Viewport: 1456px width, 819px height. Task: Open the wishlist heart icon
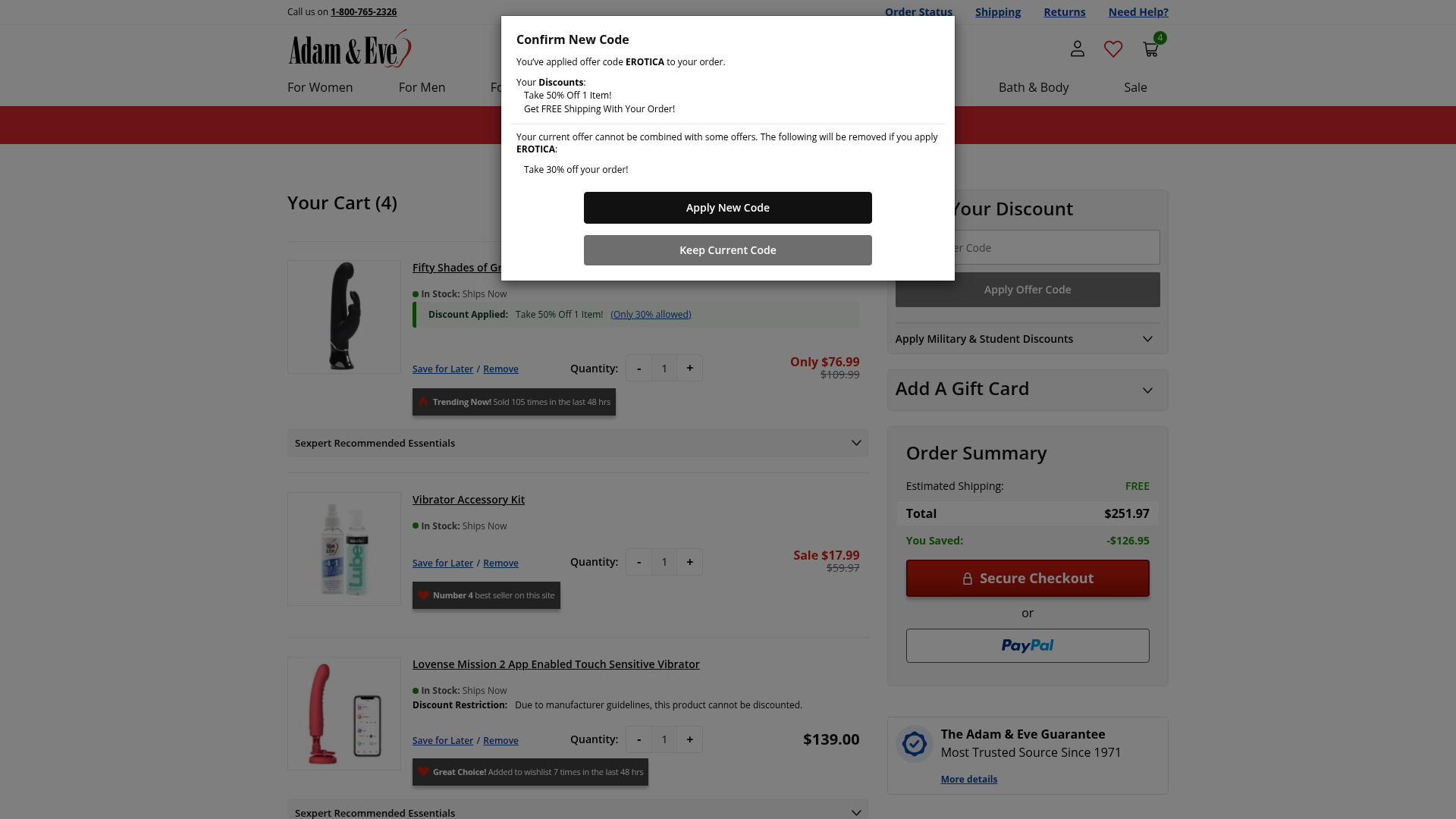tap(1113, 49)
